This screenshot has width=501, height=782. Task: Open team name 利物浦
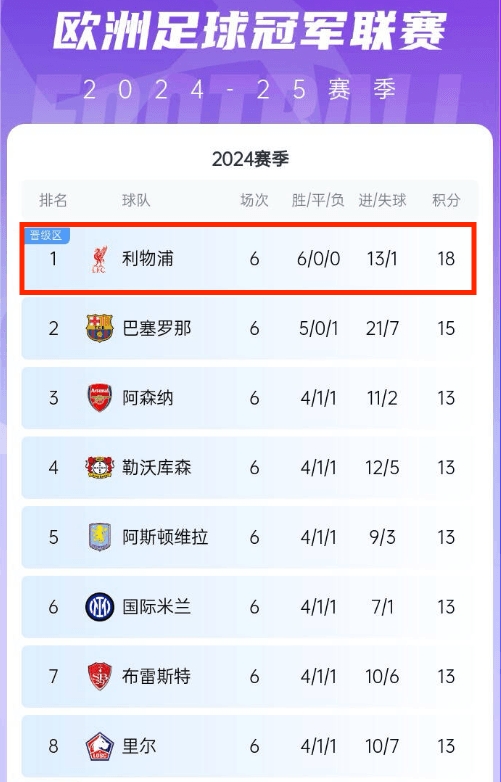pyautogui.click(x=148, y=259)
